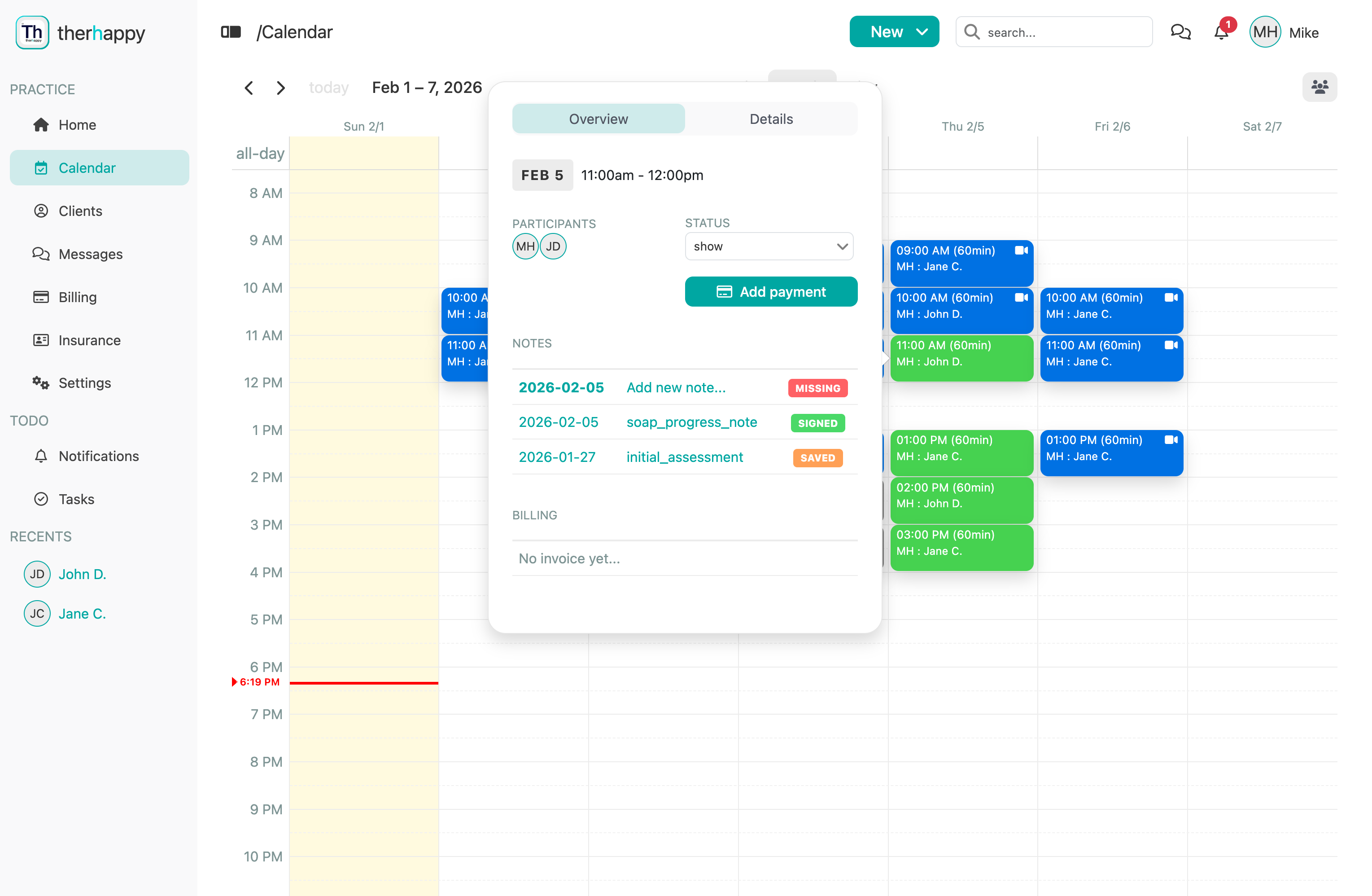Screen dimensions: 1372x896
Task: Click the Settings gear in the sidebar
Action: pos(85,382)
